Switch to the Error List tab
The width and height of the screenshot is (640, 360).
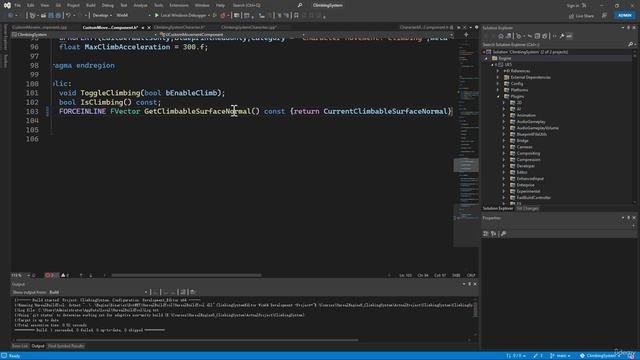click(x=20, y=346)
